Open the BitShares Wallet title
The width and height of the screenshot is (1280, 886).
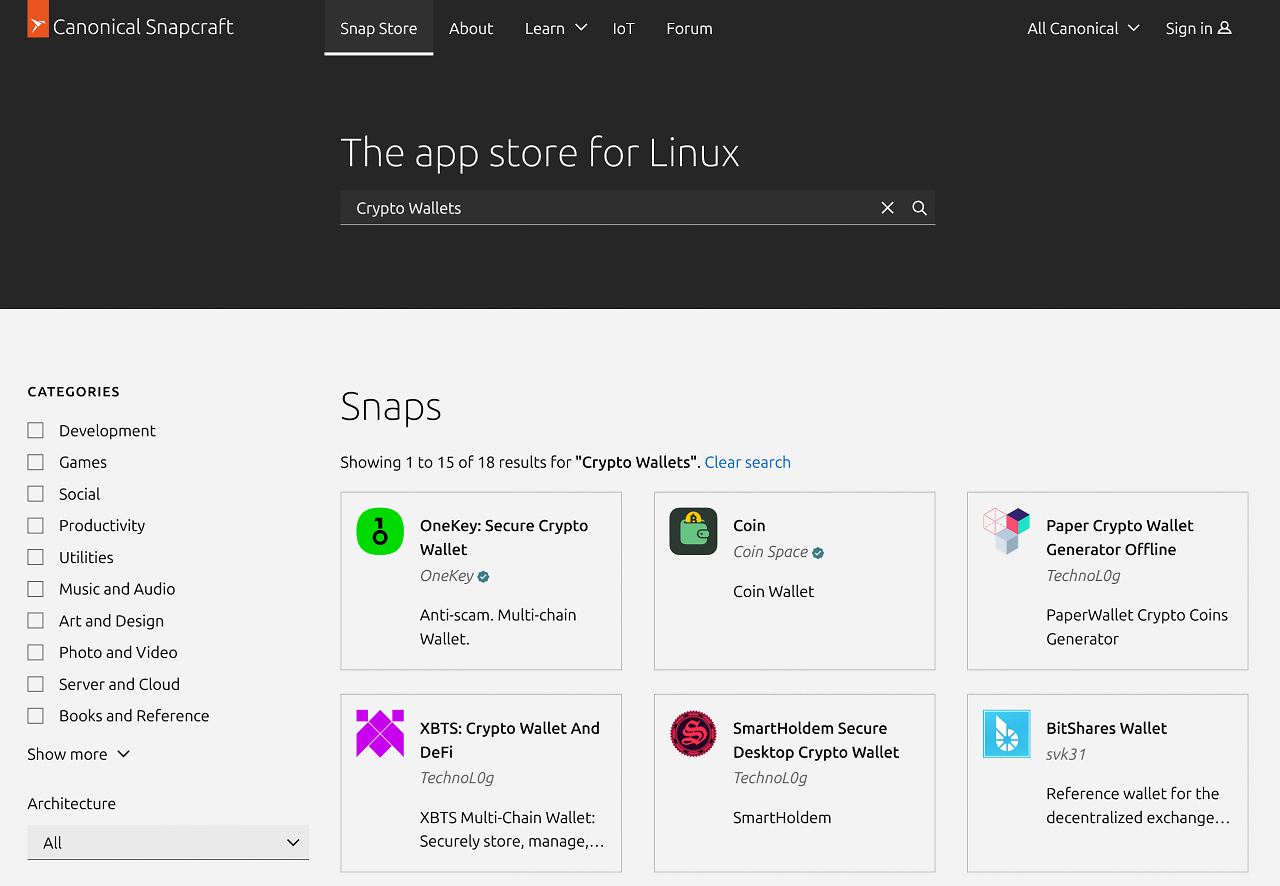pyautogui.click(x=1106, y=728)
